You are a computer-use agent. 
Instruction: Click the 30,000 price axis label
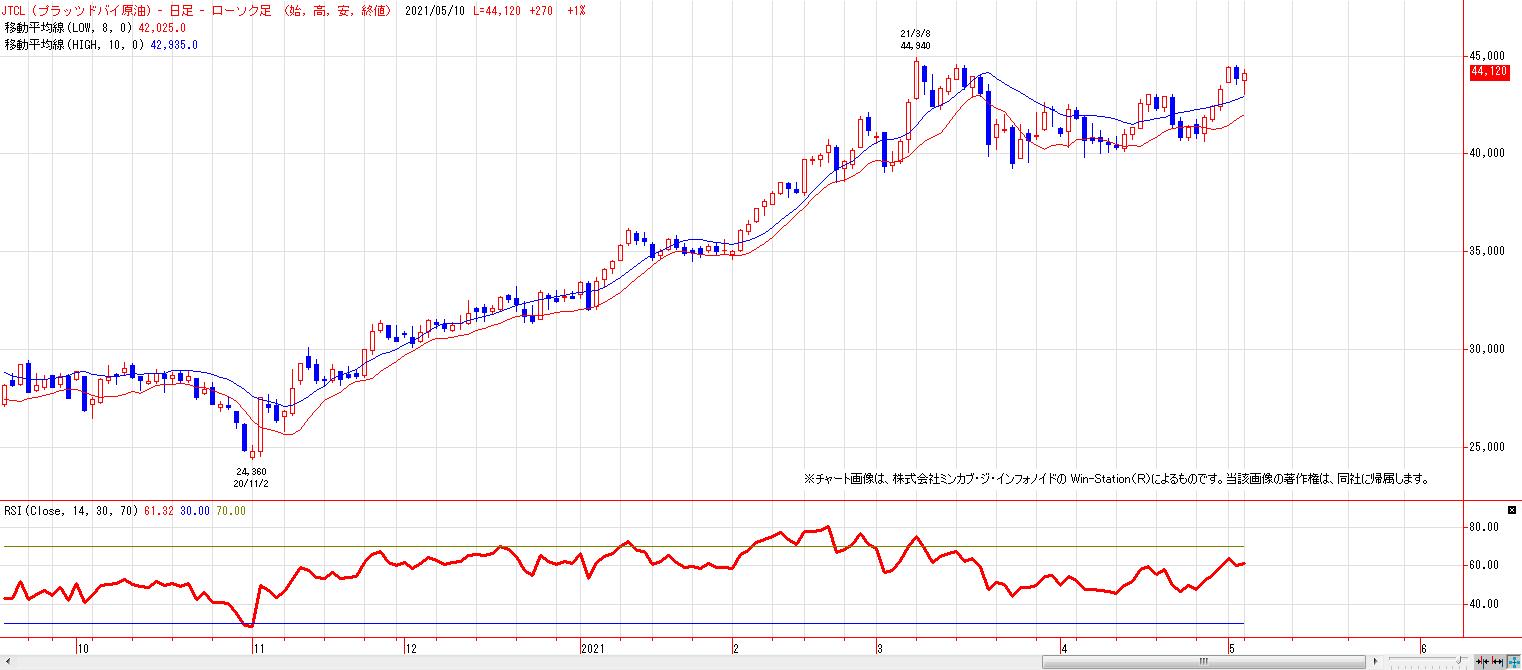click(1486, 349)
